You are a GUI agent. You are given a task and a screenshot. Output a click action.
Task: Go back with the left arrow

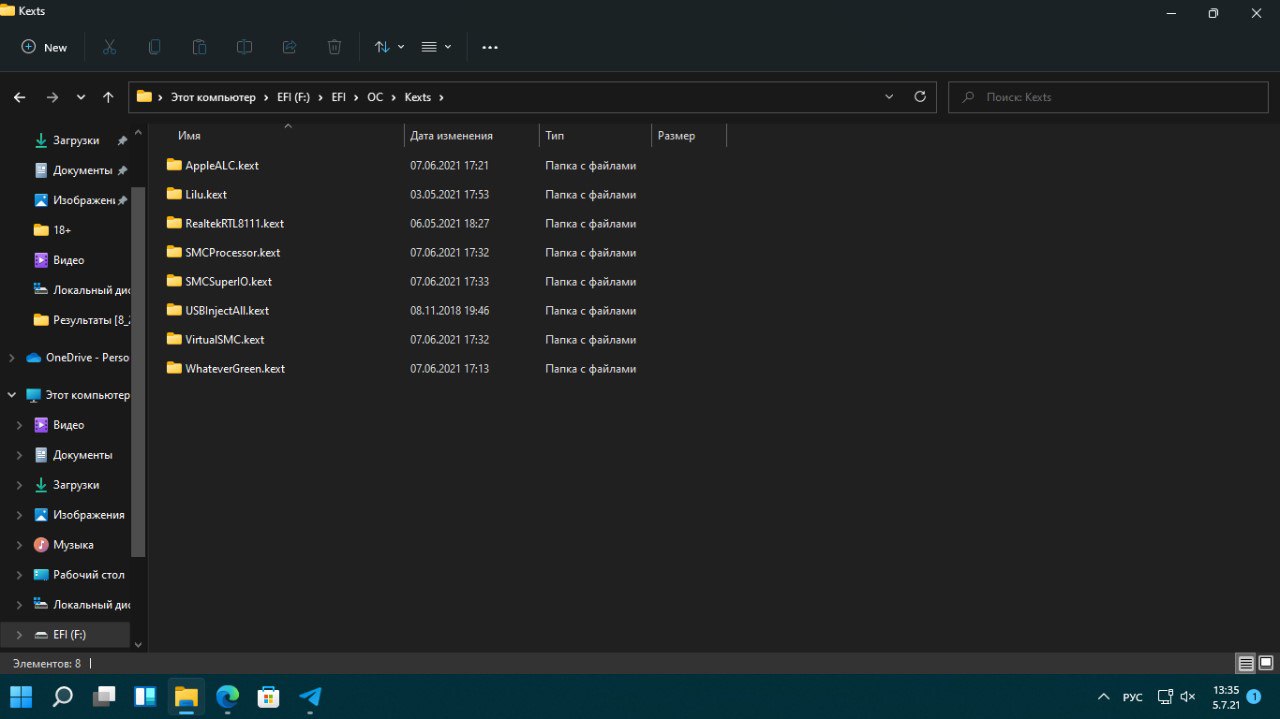(20, 97)
